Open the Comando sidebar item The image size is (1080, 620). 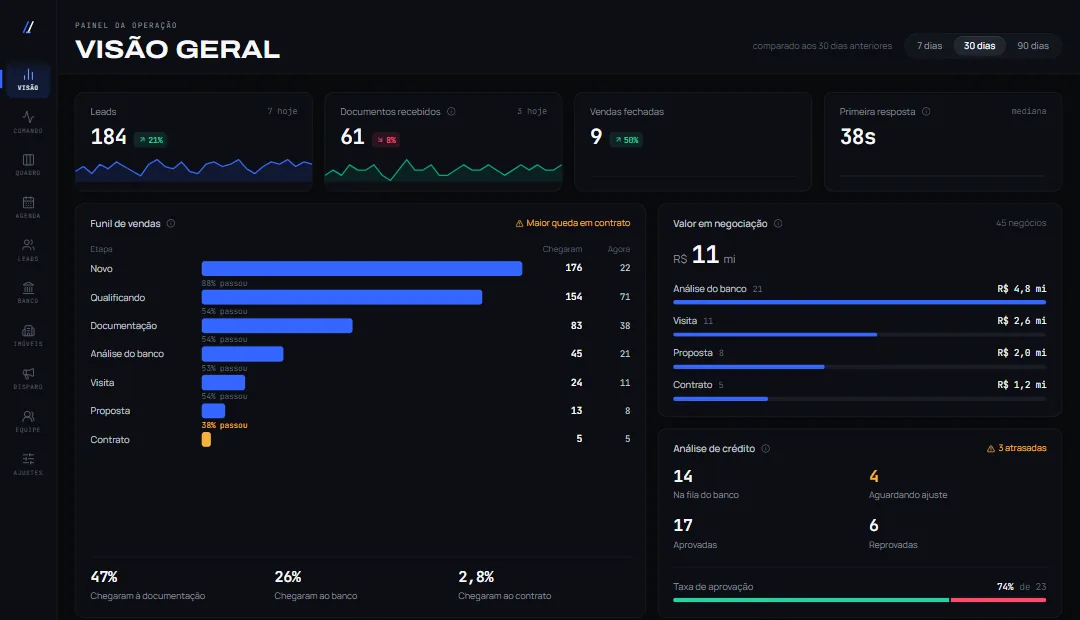pyautogui.click(x=28, y=122)
